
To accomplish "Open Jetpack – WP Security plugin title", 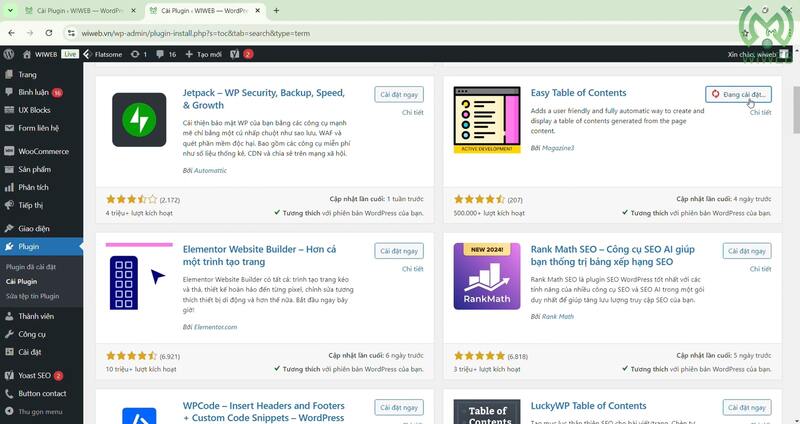I will (x=263, y=99).
